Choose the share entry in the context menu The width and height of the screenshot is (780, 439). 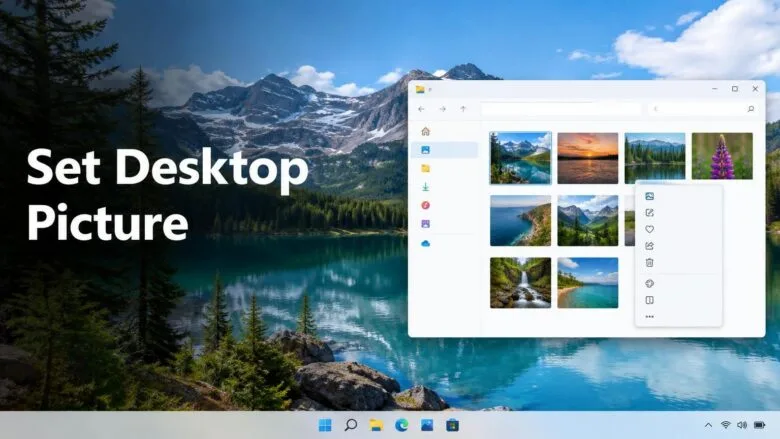(x=649, y=246)
